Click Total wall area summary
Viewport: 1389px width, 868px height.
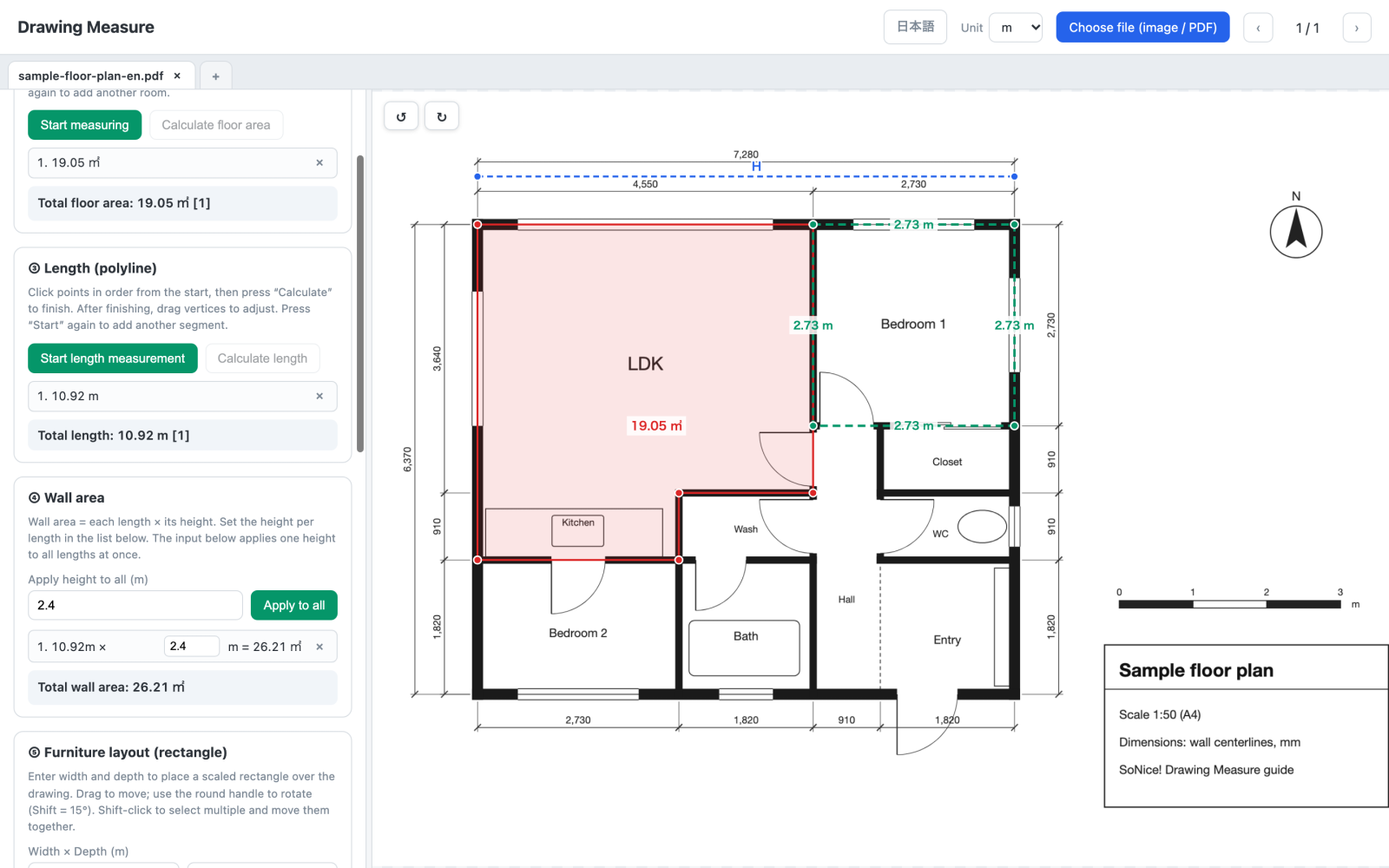coord(182,687)
